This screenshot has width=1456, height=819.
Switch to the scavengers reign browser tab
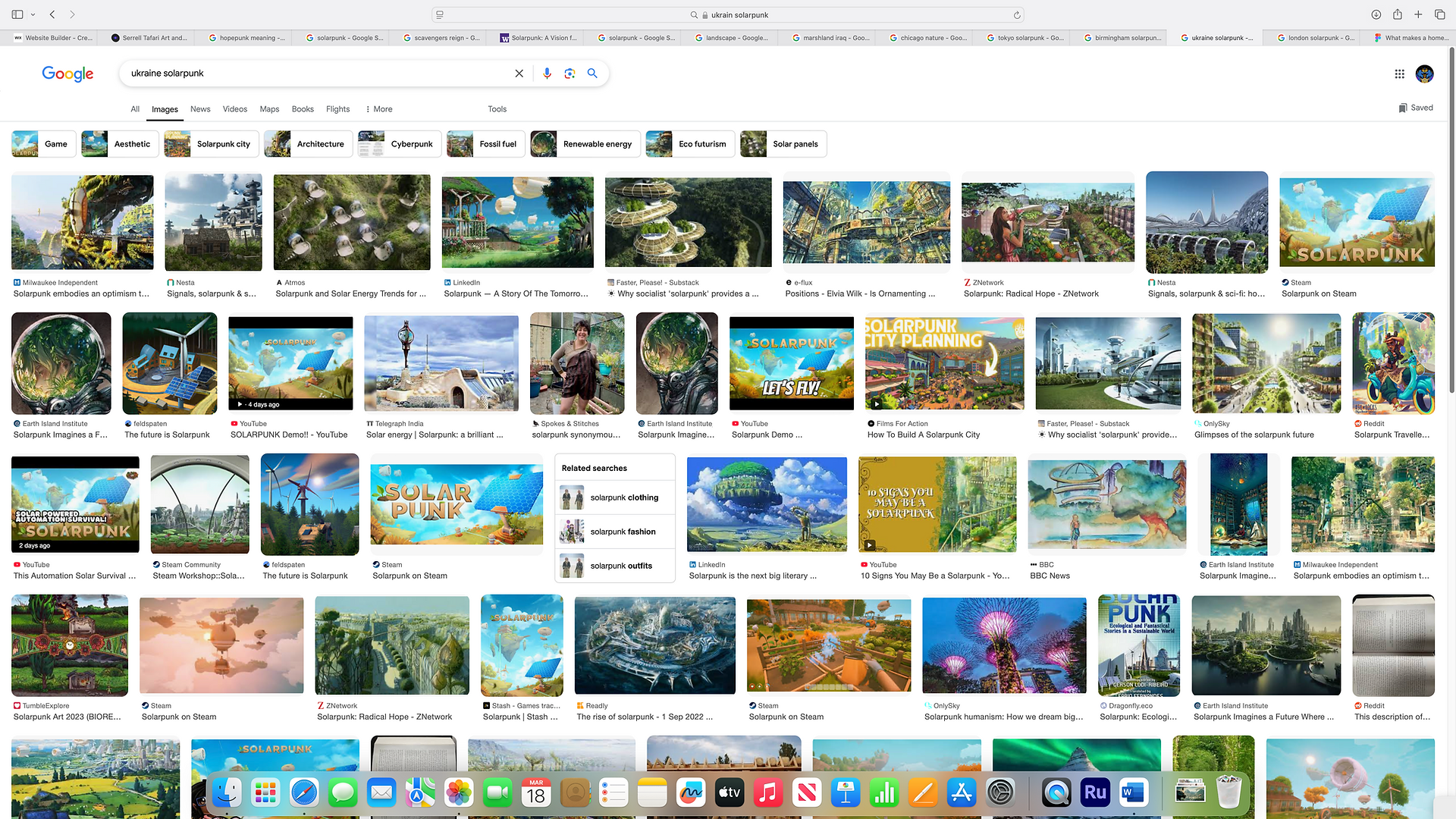pyautogui.click(x=440, y=38)
